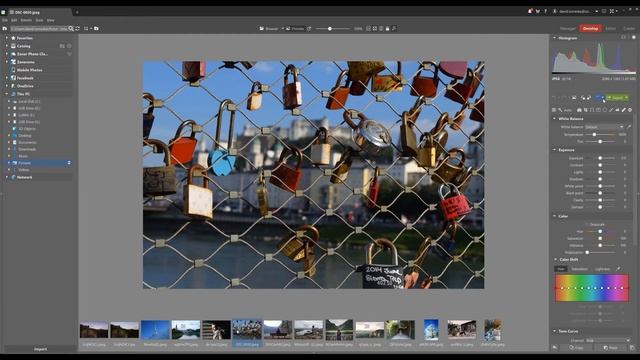Open the Tone Curve channel dropdown
Viewport: 640px width, 360px height.
(x=608, y=340)
